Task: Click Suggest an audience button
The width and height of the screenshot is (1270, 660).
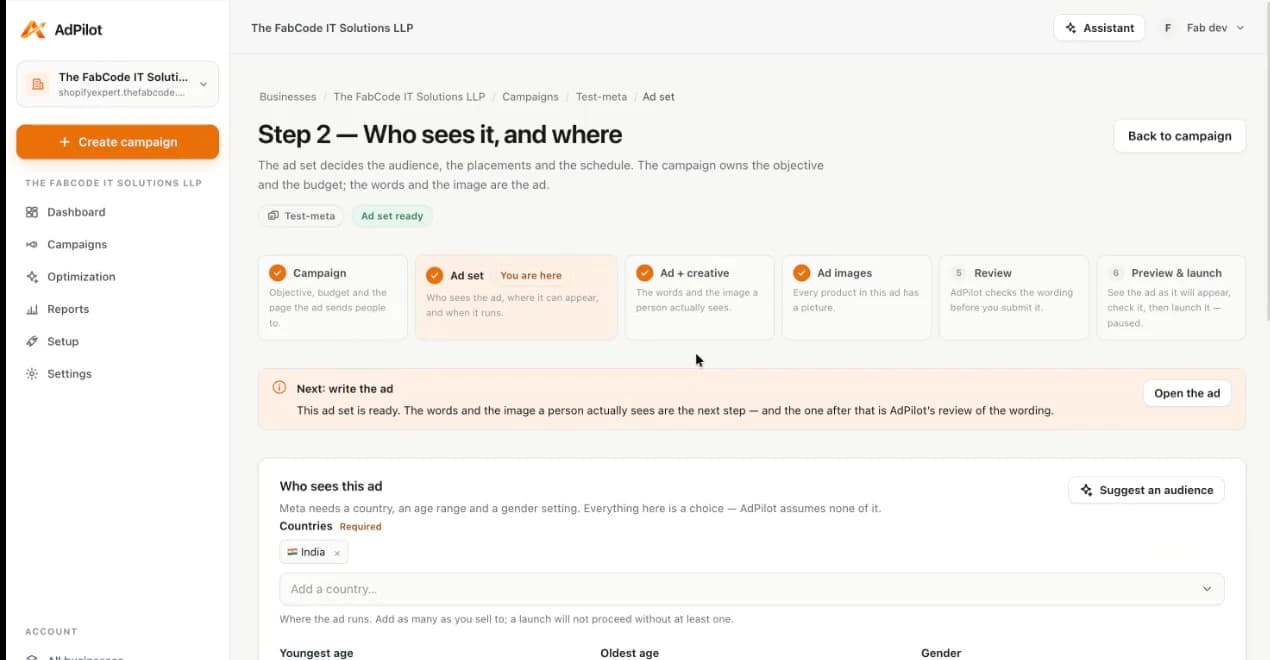Action: click(x=1146, y=490)
